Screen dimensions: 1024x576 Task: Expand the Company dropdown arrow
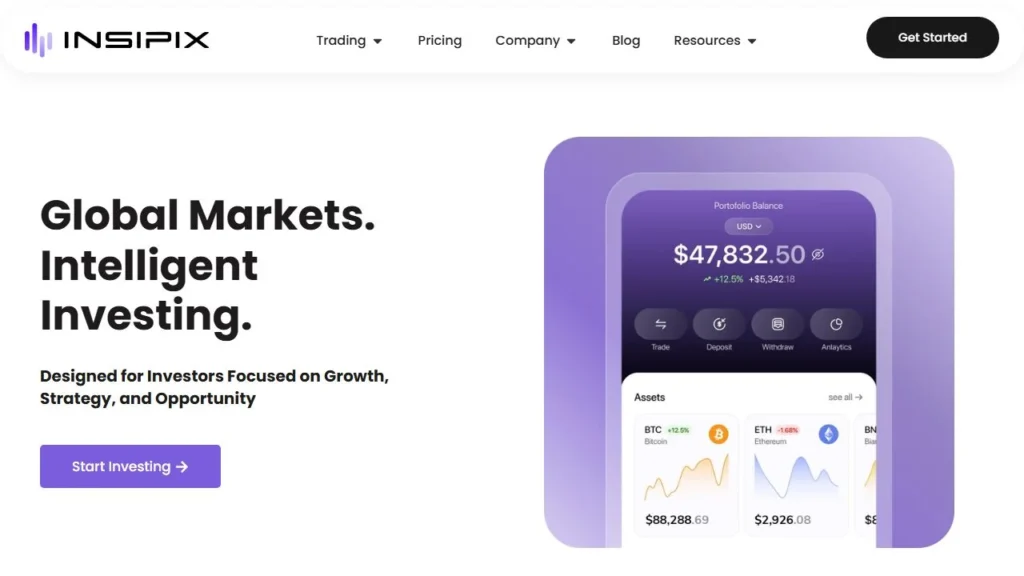[x=571, y=41]
